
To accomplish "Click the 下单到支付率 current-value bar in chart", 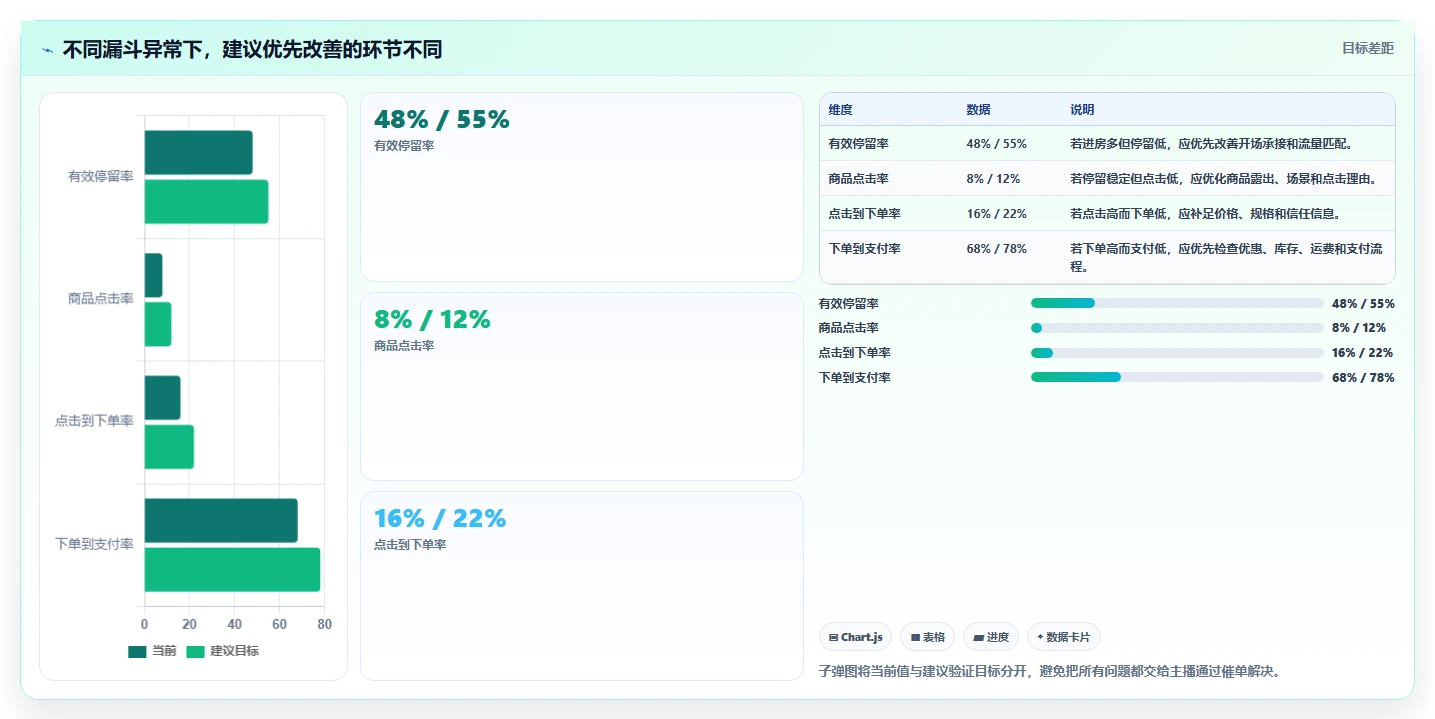I will coord(221,520).
